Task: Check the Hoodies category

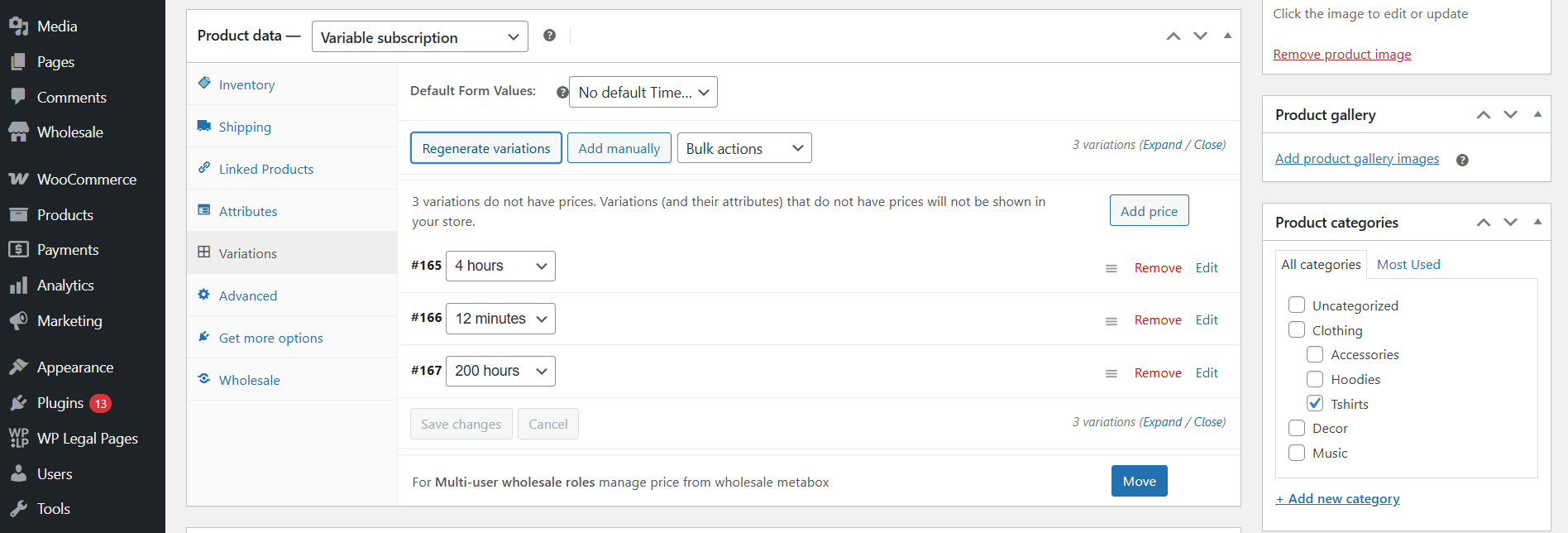Action: tap(1315, 379)
